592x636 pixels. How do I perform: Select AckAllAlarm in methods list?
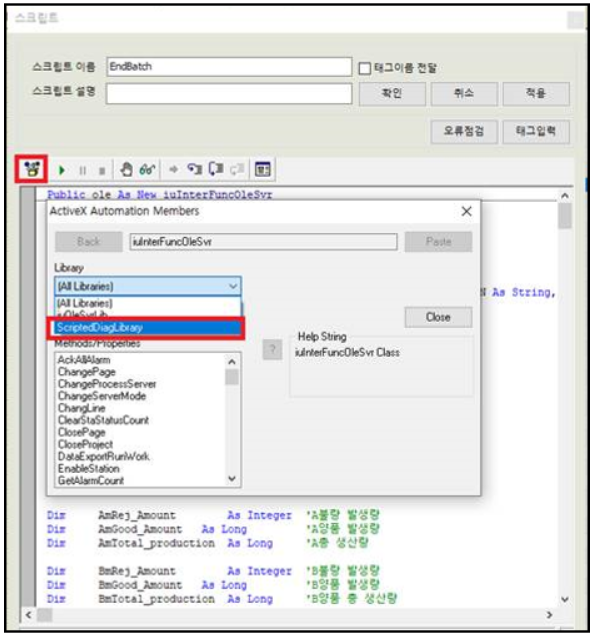click(84, 360)
